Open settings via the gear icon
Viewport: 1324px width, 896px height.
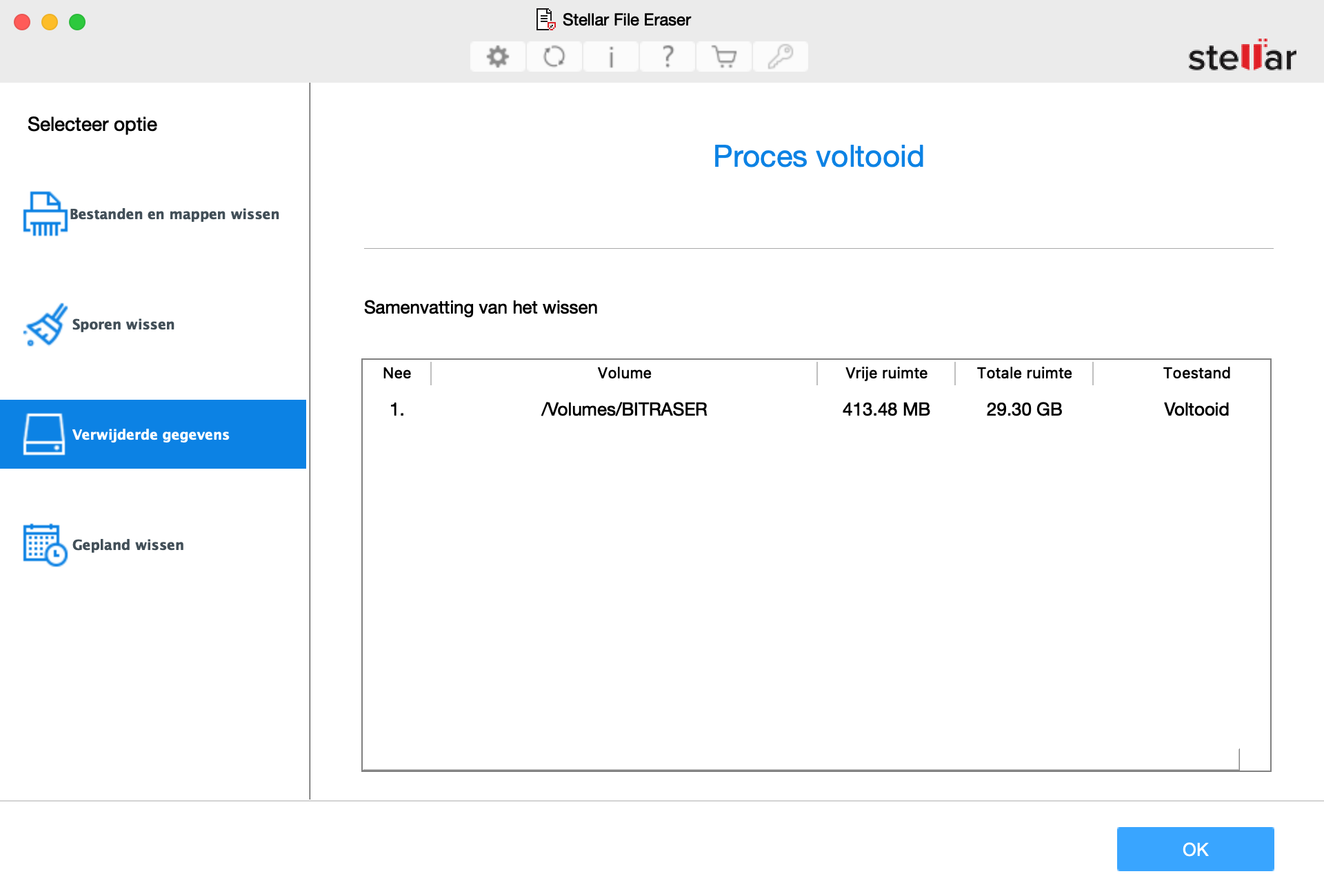click(498, 57)
